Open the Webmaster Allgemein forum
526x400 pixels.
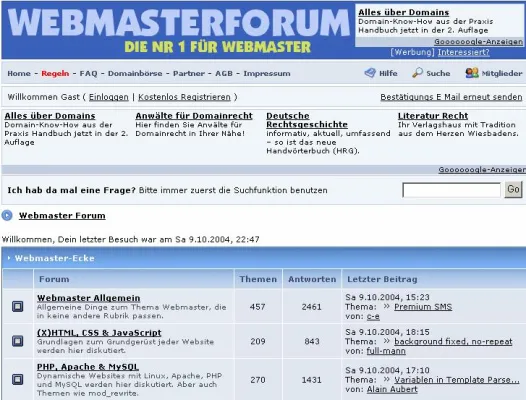coord(89,298)
